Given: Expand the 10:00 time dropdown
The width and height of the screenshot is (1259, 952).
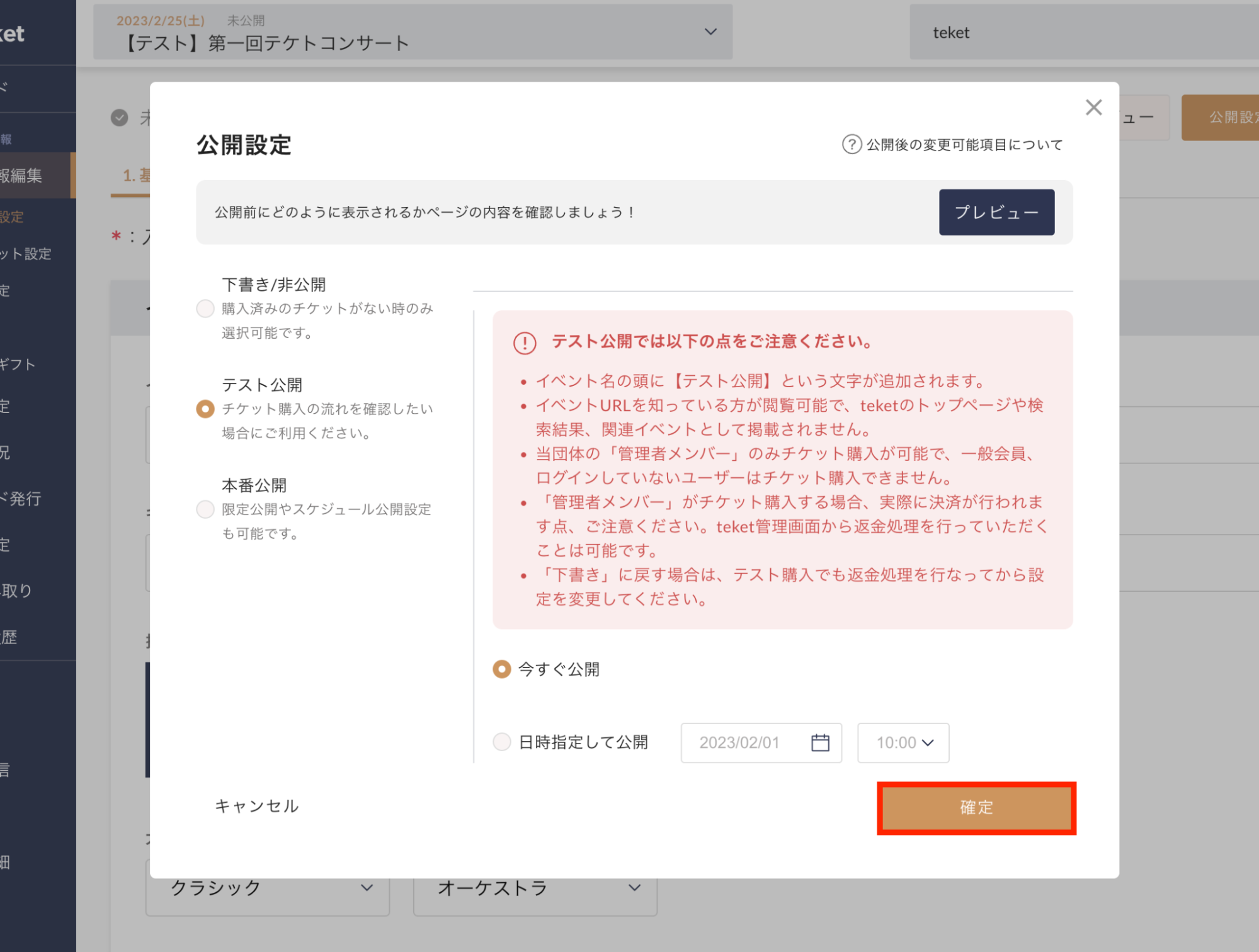Looking at the screenshot, I should tap(903, 743).
